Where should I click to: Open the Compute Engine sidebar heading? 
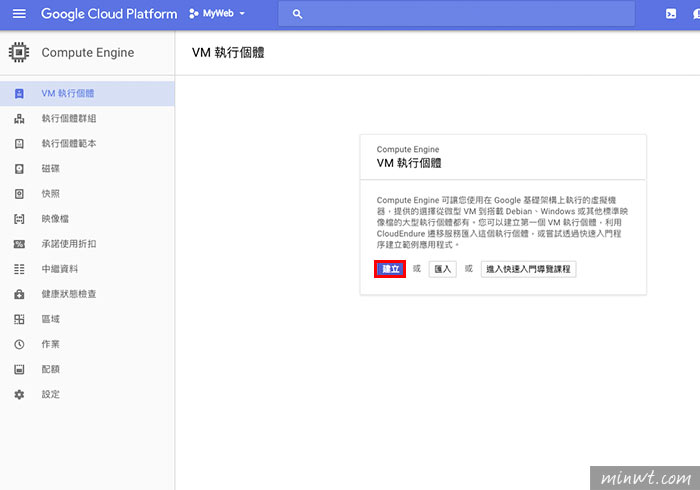click(x=88, y=53)
